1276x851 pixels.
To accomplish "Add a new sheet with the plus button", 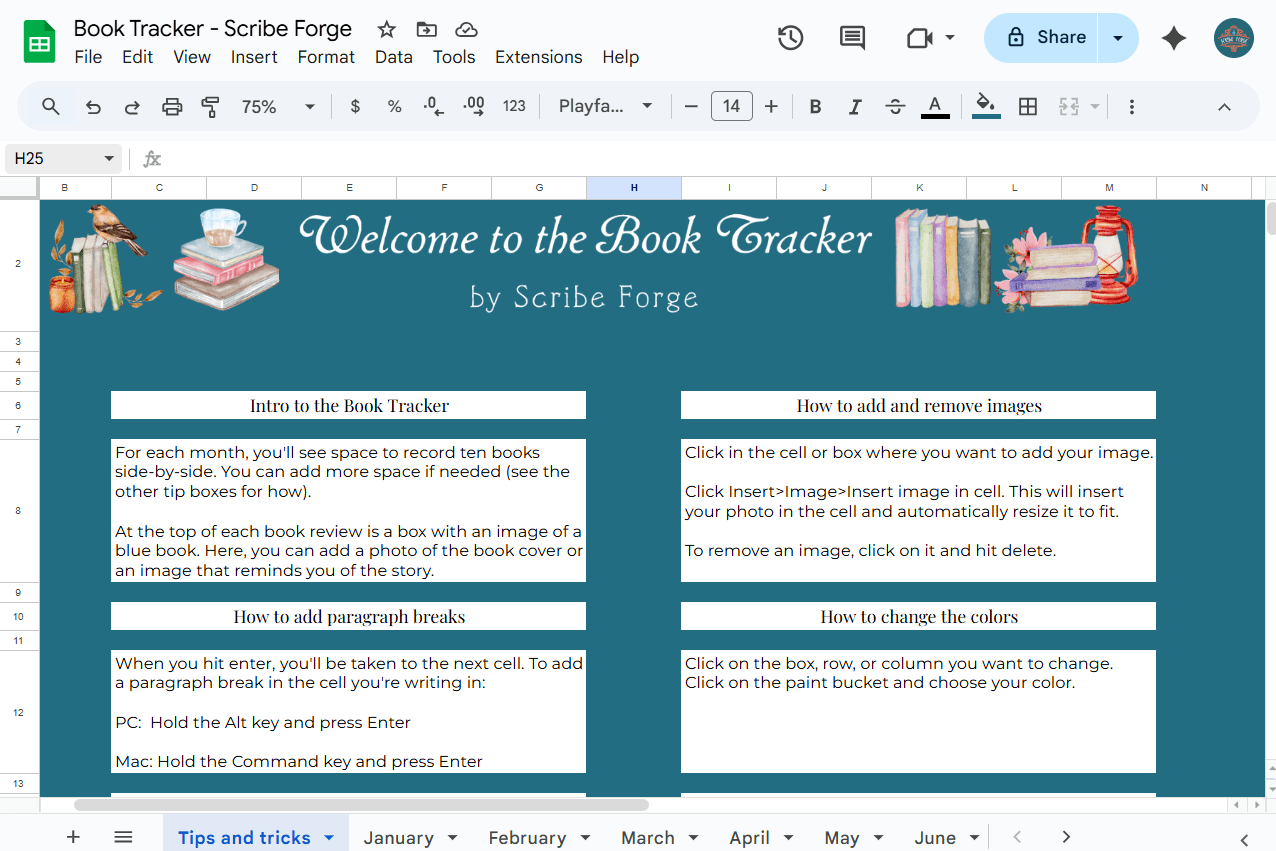I will tap(72, 837).
